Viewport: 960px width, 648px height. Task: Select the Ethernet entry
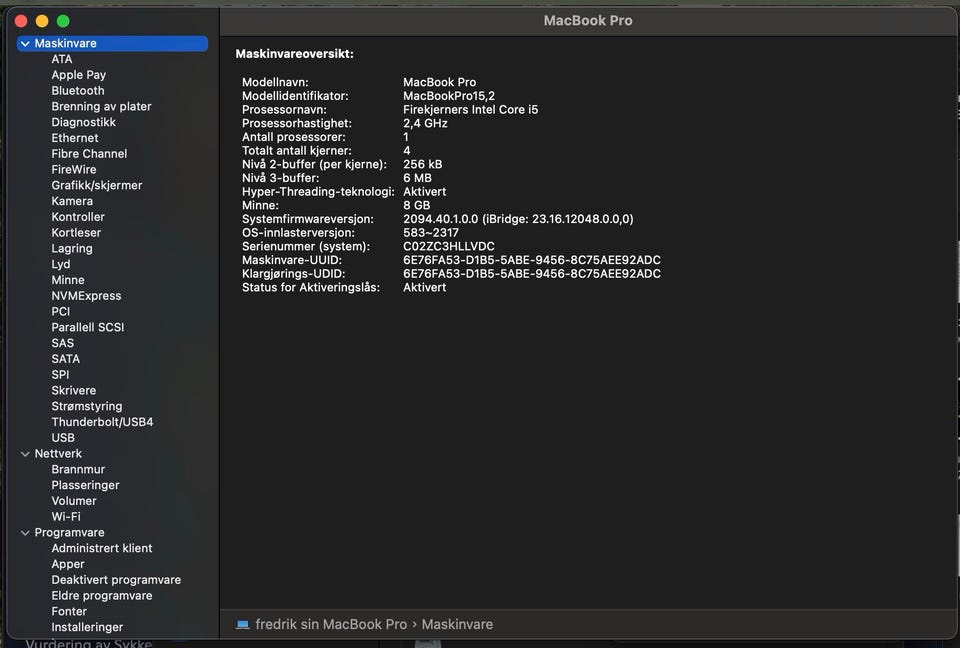coord(75,138)
